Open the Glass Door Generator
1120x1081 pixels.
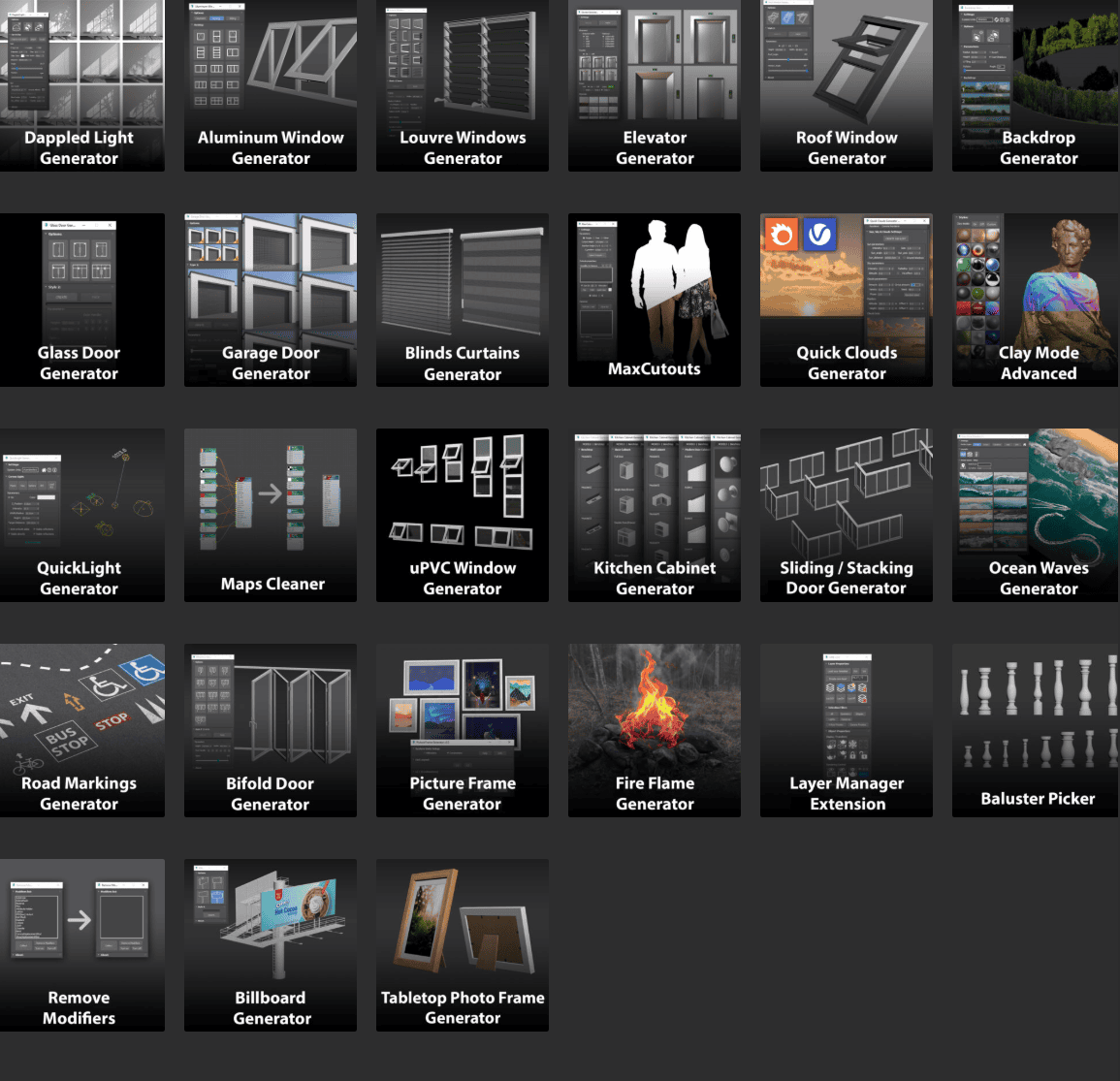pos(81,300)
